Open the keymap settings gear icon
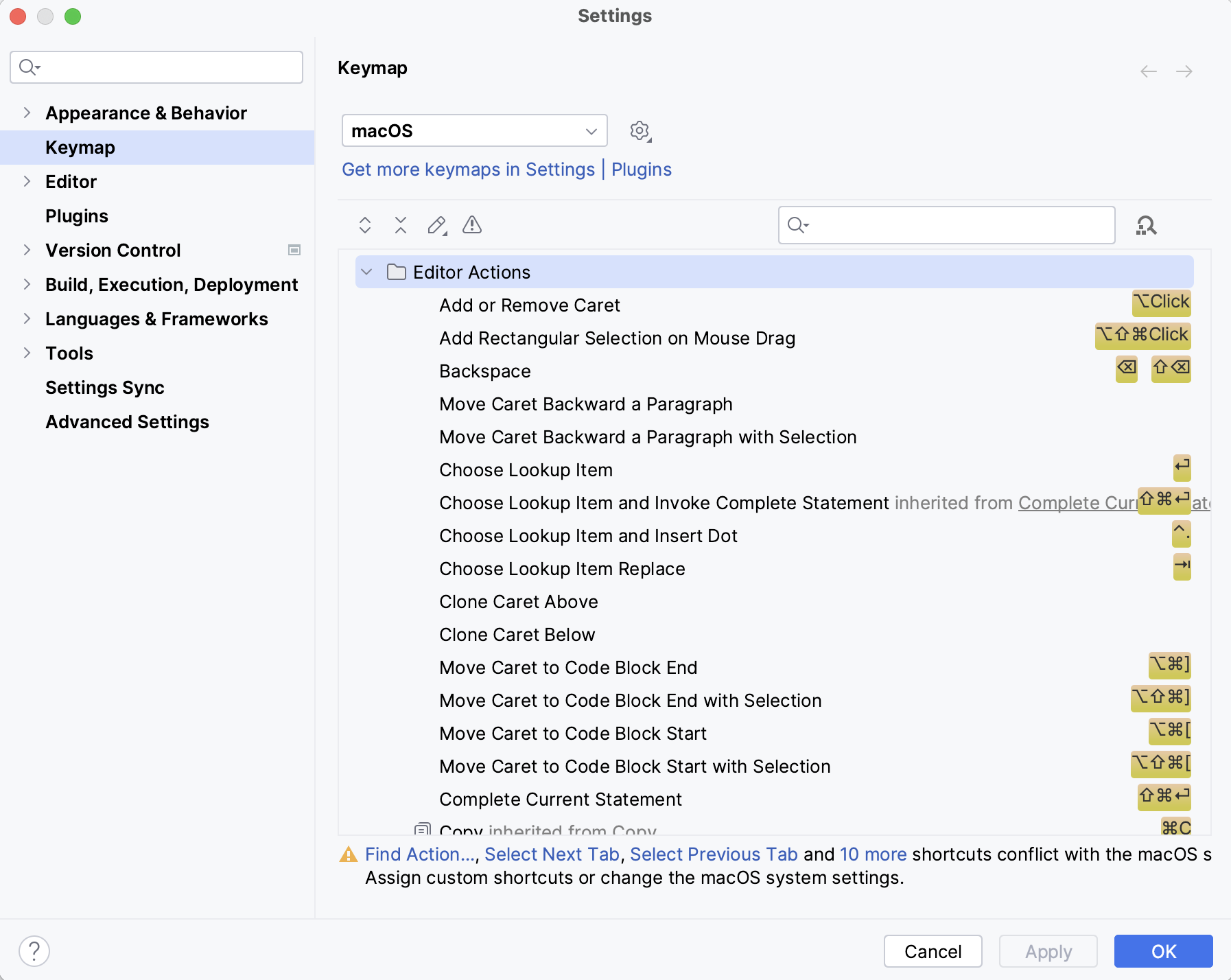The height and width of the screenshot is (980, 1231). pyautogui.click(x=639, y=130)
